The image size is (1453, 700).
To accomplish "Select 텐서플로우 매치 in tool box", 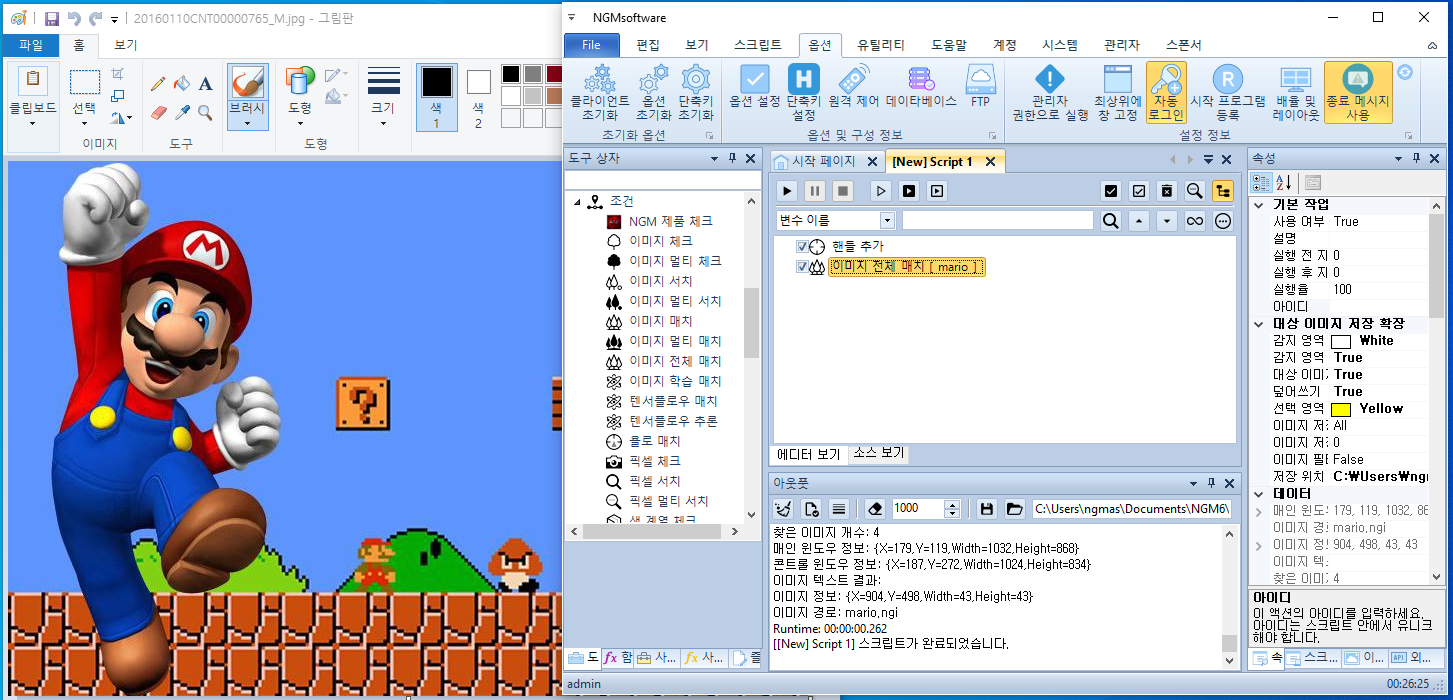I will click(673, 401).
